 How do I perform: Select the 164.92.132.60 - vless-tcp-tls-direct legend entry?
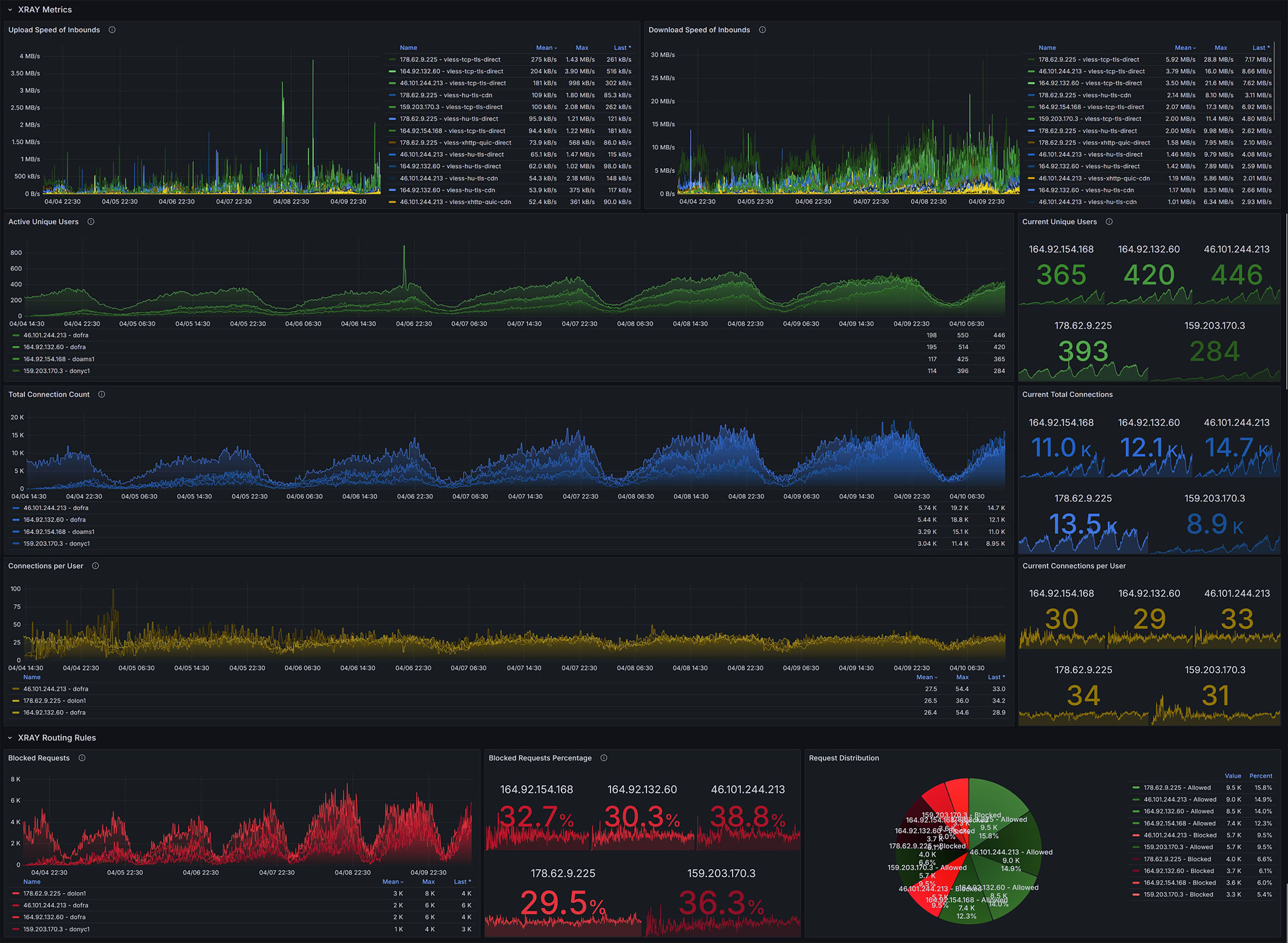click(453, 71)
